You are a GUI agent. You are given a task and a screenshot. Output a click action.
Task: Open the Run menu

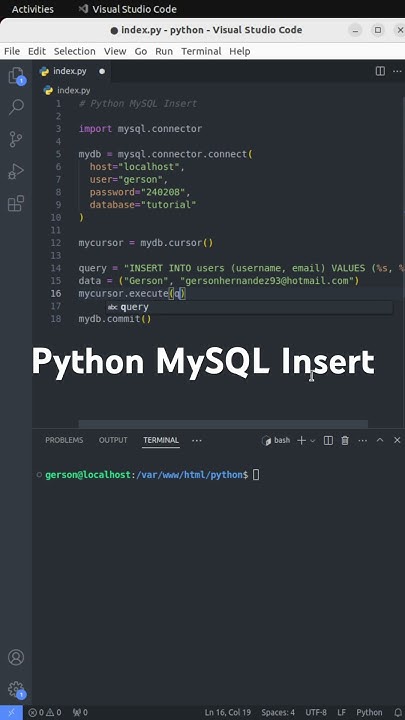164,51
